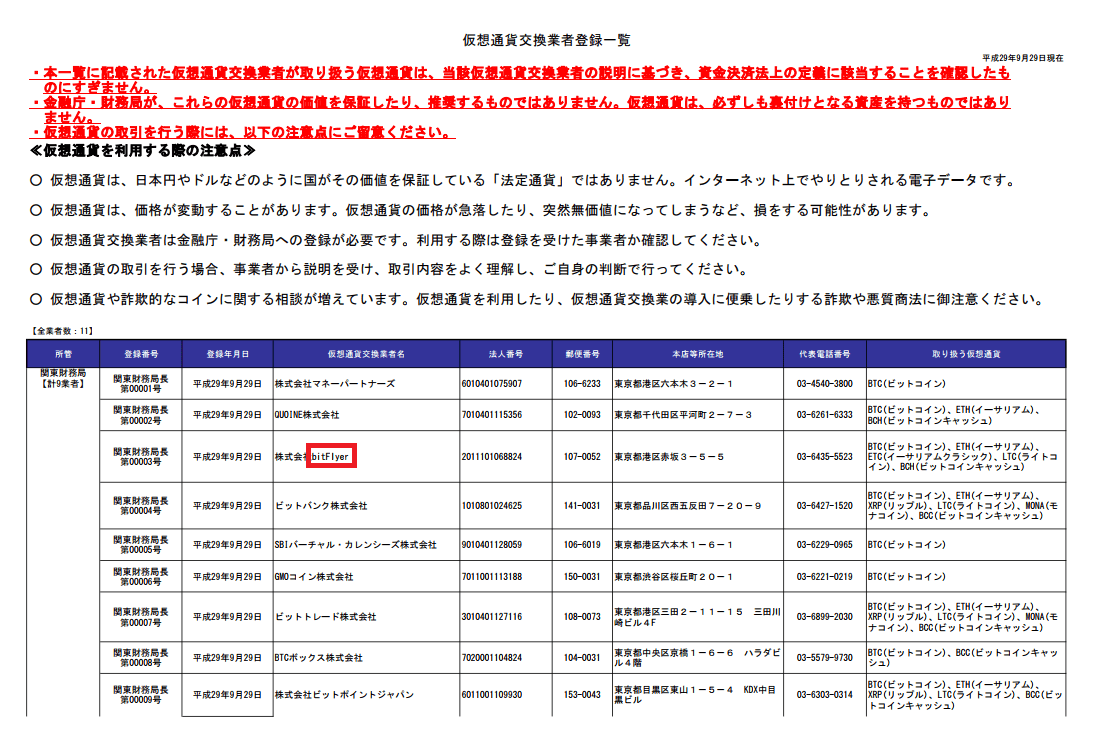Click the ビットバンク株式会社 entry
Viewport: 1104px width, 740px height.
pyautogui.click(x=321, y=506)
